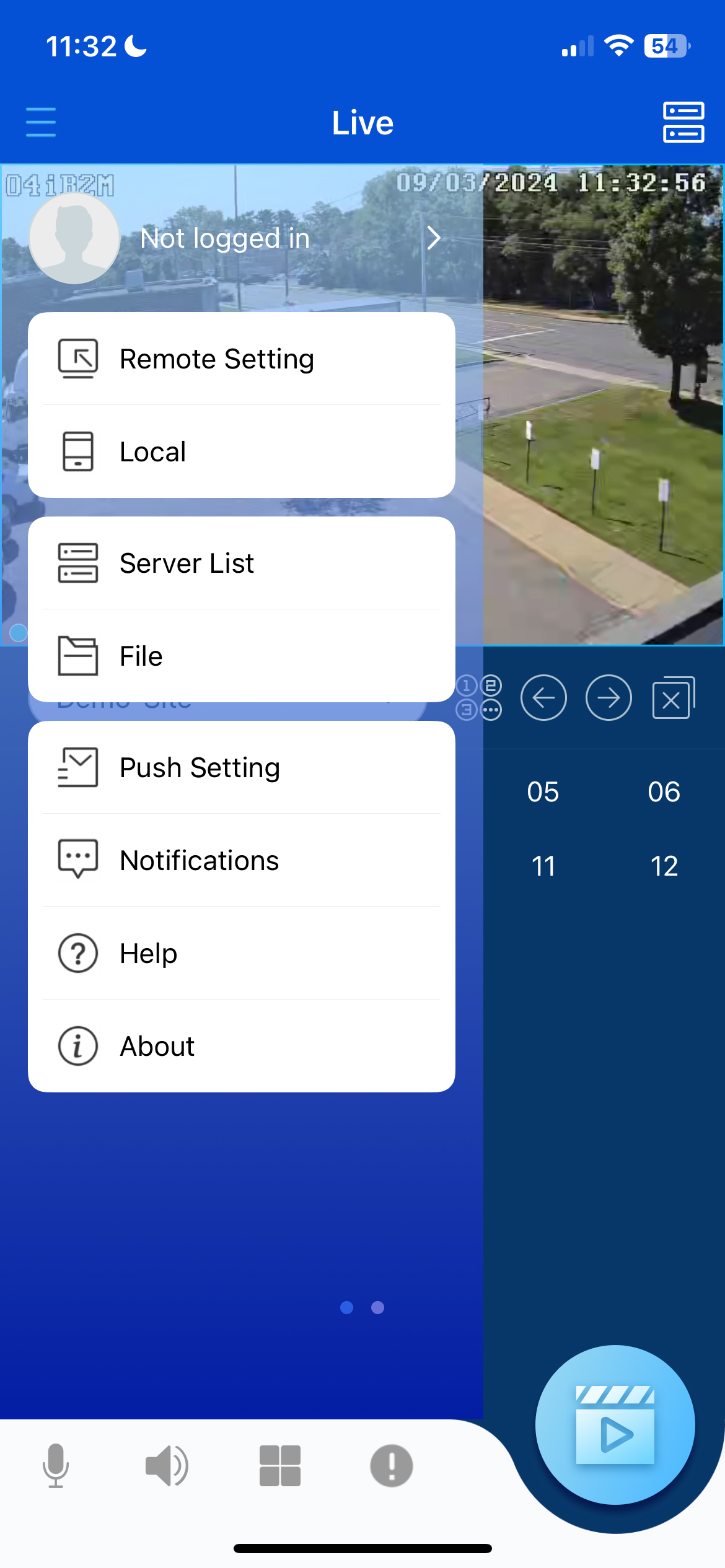Click the Local device icon

[x=78, y=451]
